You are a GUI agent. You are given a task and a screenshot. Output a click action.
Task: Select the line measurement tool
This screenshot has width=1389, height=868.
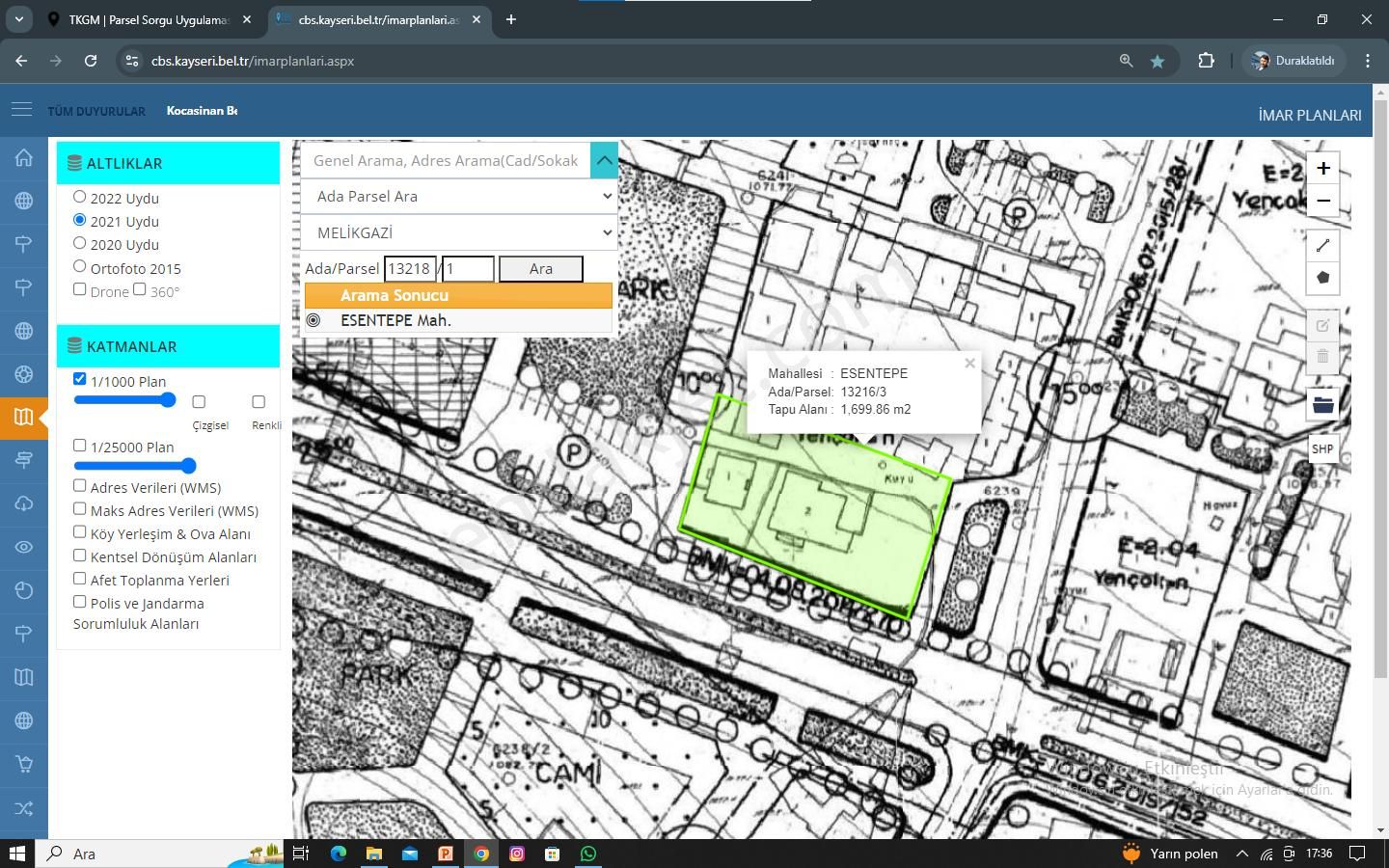(x=1323, y=246)
